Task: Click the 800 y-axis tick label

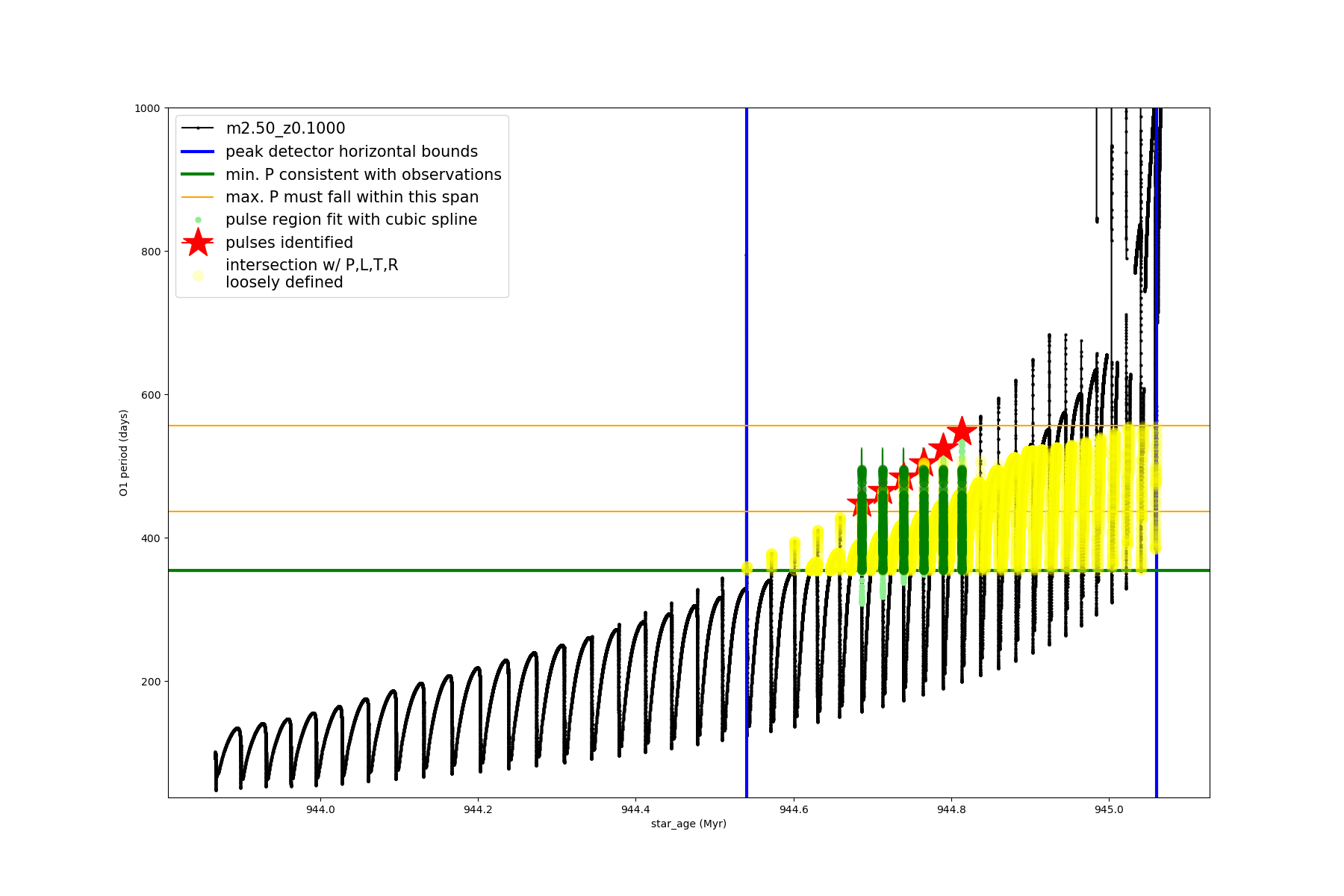Action: tap(152, 252)
